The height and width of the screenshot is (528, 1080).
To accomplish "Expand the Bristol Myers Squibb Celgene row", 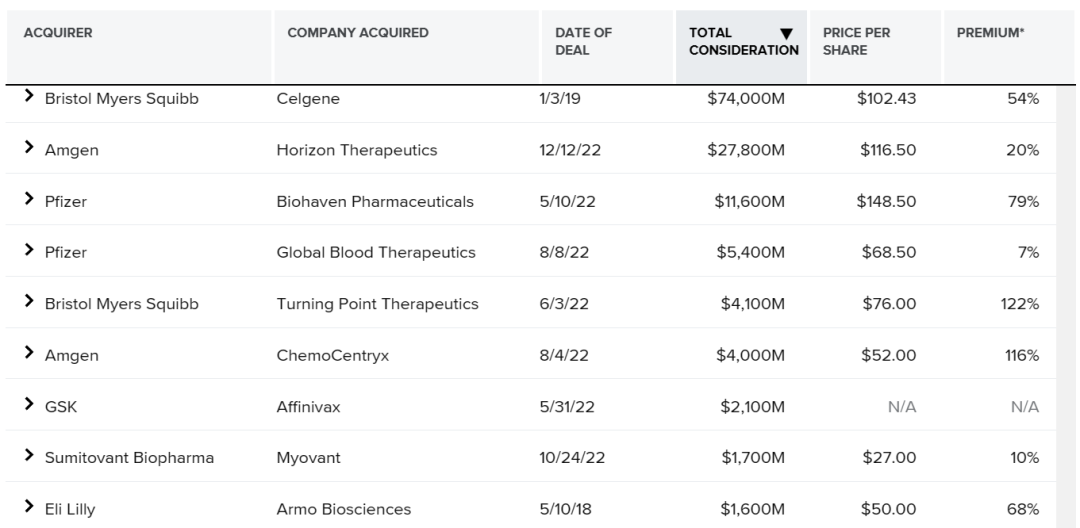I will (x=30, y=98).
